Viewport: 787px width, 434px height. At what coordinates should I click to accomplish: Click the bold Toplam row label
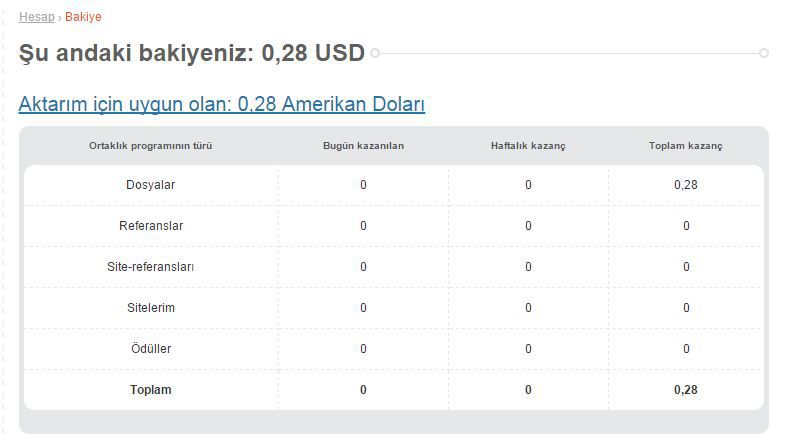[151, 390]
